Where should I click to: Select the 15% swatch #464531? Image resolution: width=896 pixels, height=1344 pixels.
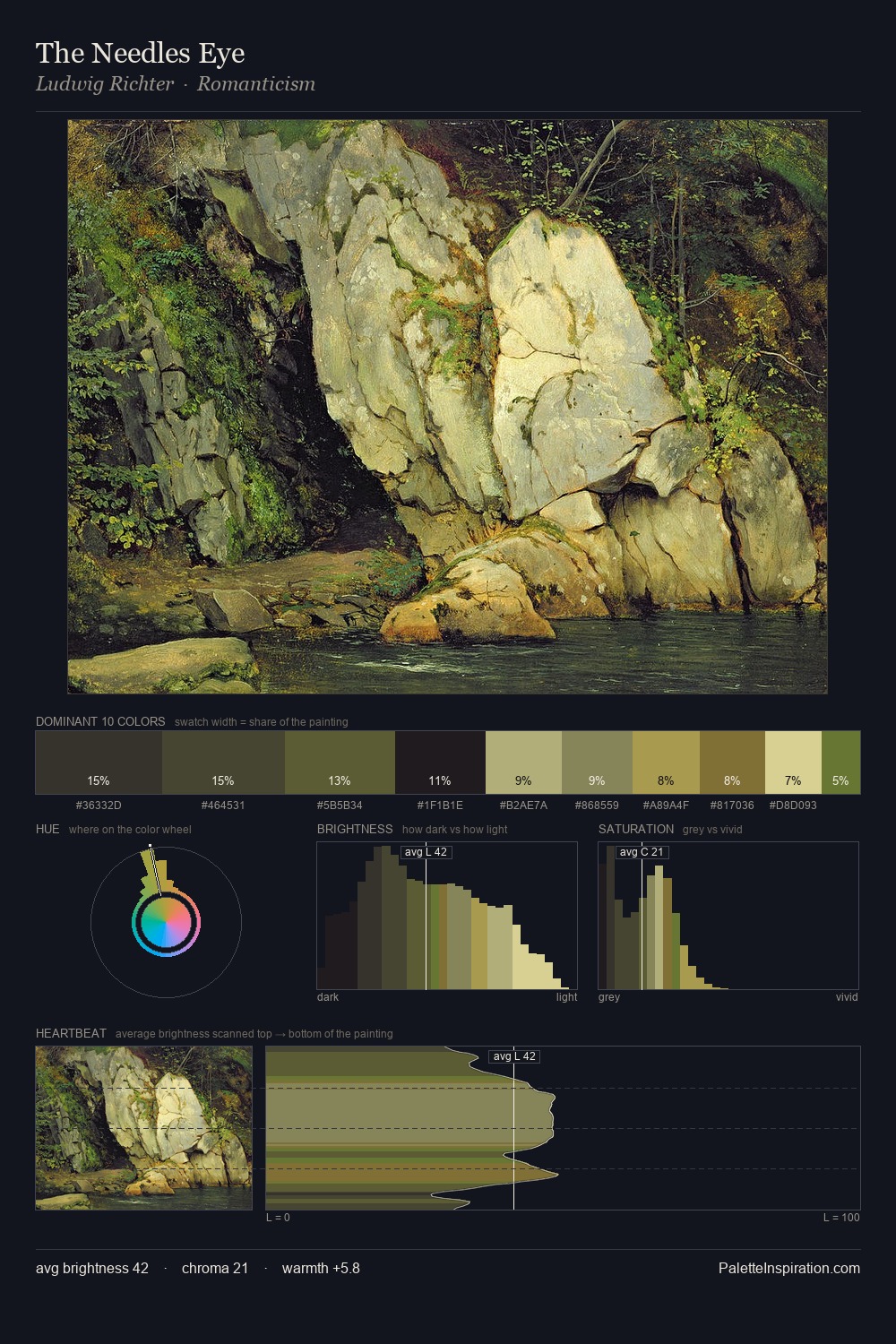(223, 762)
